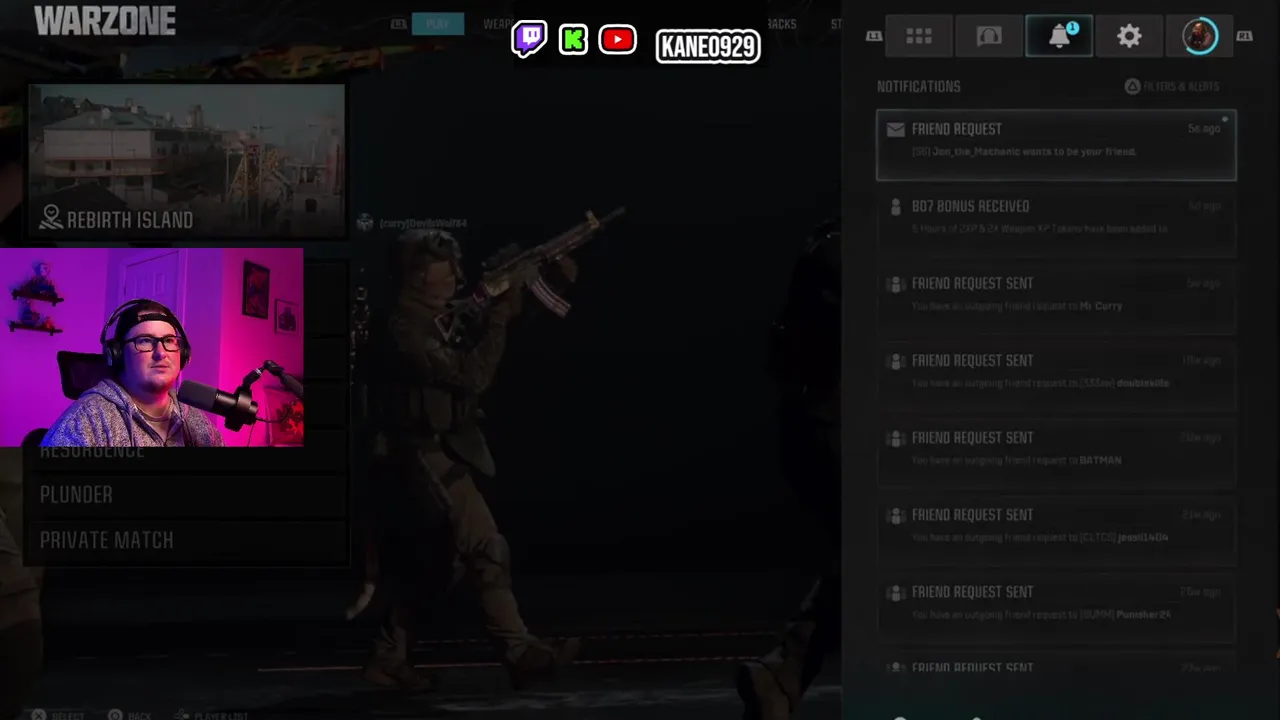This screenshot has height=720, width=1280.
Task: Open Friend Request Sent to Mr Curry
Action: coord(1056,298)
